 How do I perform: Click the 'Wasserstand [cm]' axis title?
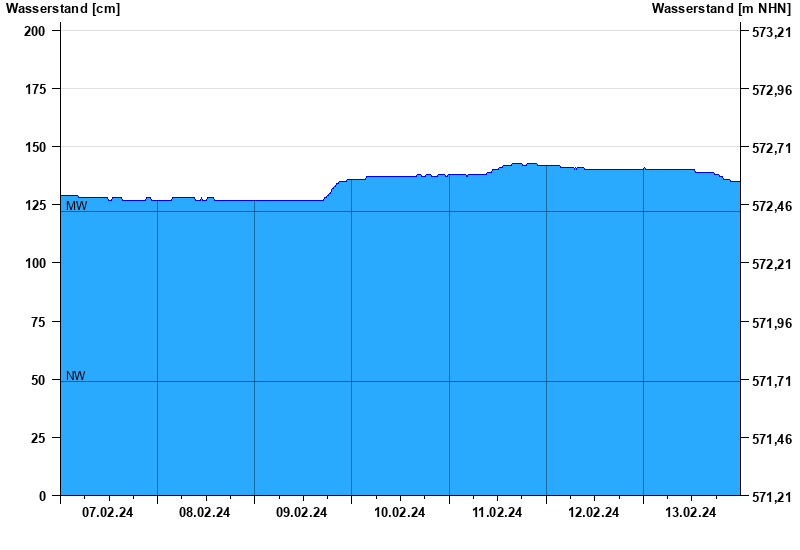click(63, 9)
